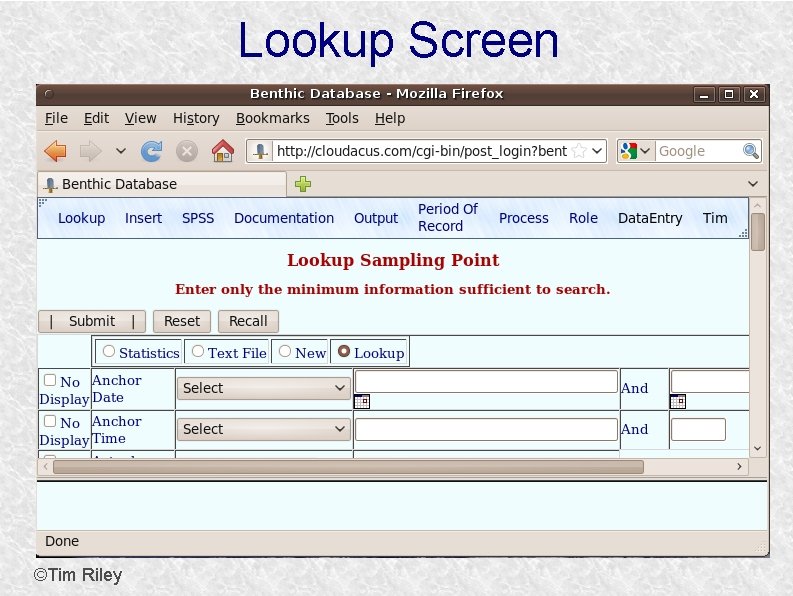Click the horizontal scrollbar right arrow
The image size is (793, 596).
(x=739, y=466)
